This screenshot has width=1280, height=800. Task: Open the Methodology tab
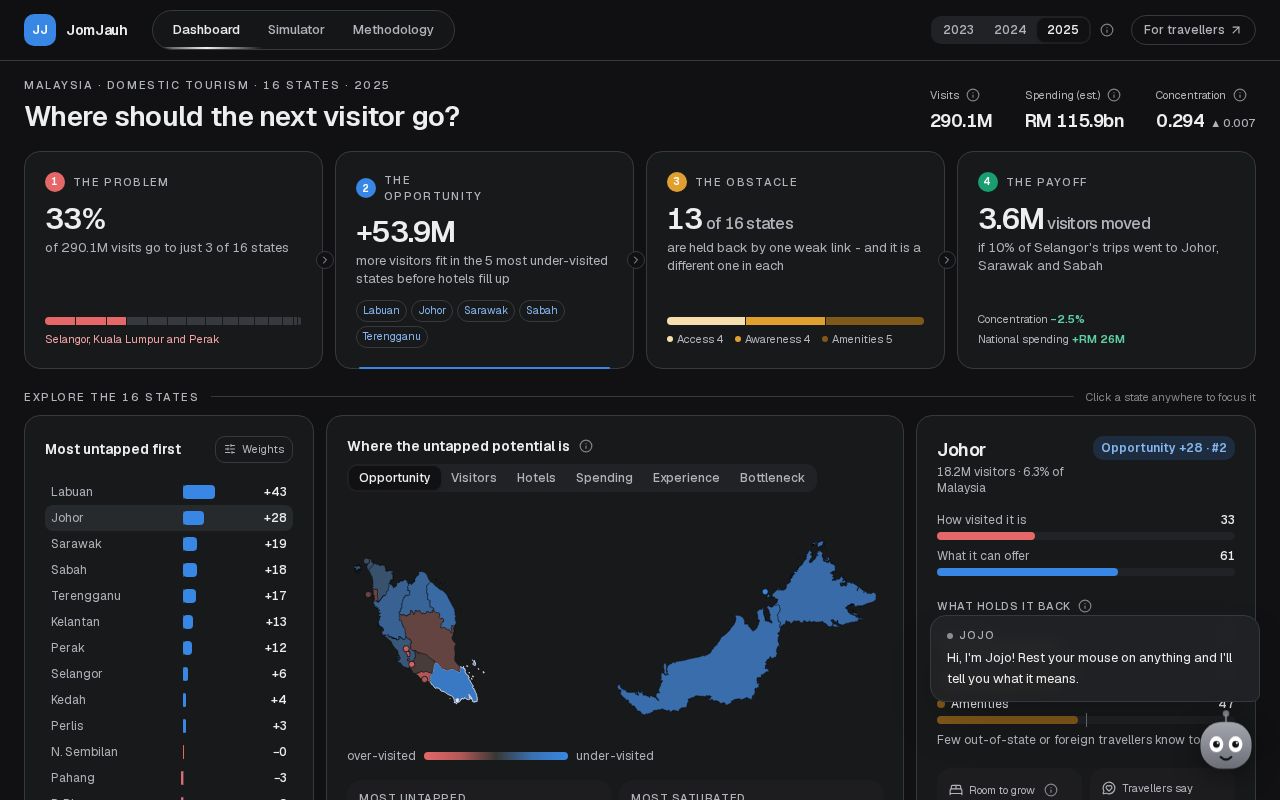[393, 30]
